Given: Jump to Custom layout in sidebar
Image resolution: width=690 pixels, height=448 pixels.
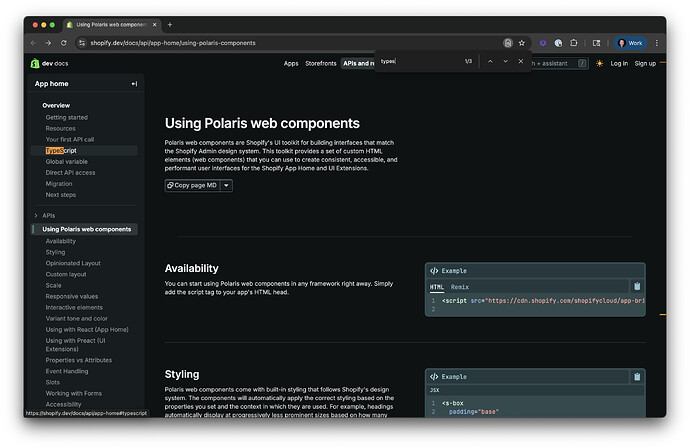Looking at the screenshot, I should pos(66,274).
